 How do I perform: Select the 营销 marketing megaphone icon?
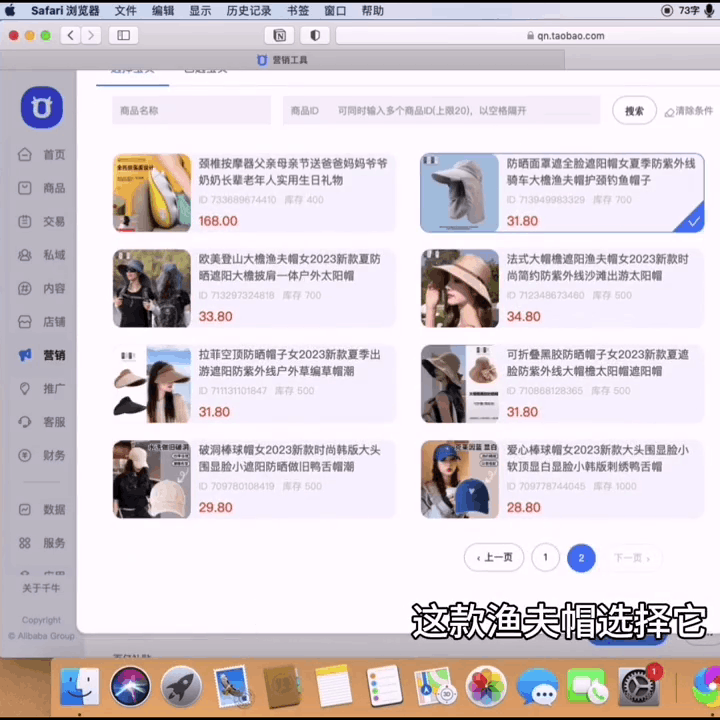[25, 355]
